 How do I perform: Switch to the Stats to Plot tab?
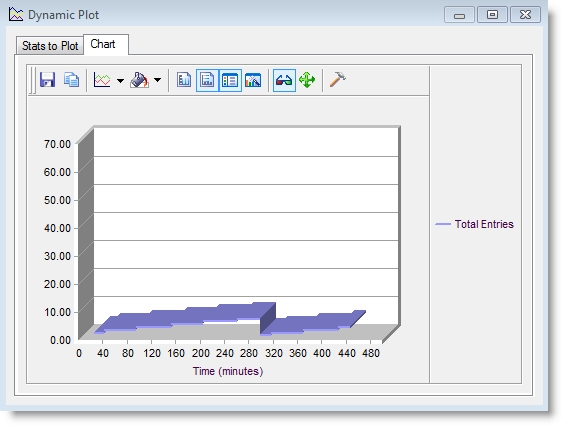(50, 46)
